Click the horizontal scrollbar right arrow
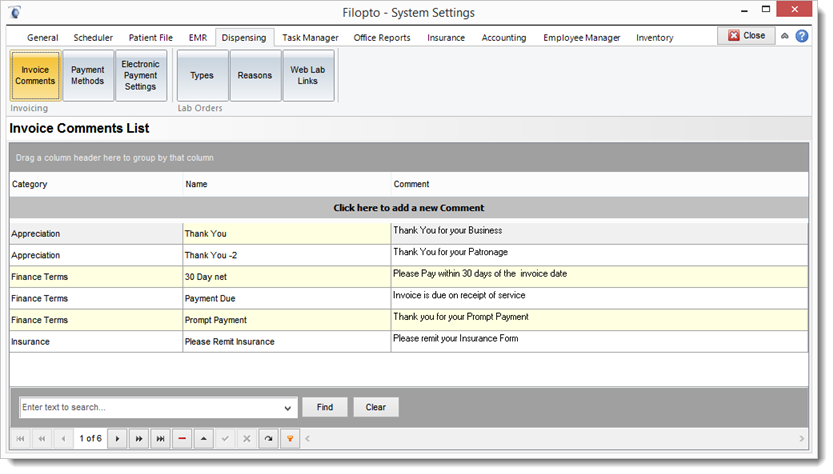This screenshot has height=474, width=833. coord(802,439)
